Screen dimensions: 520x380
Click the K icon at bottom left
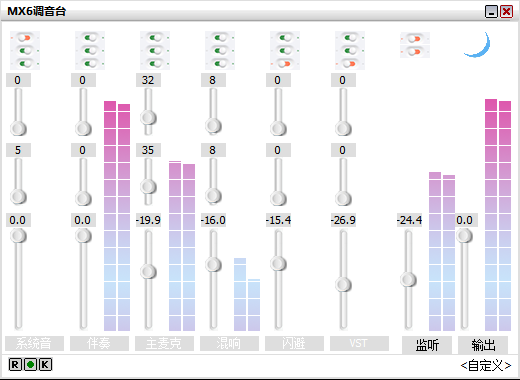click(46, 365)
